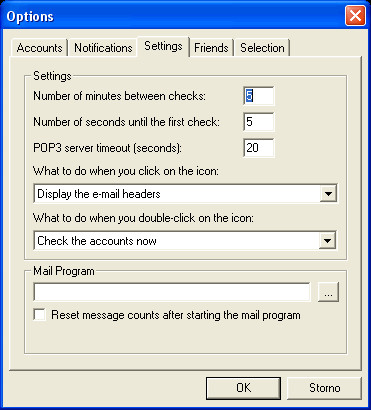Browse for mail program with the ellipsis button
This screenshot has height=410, width=371.
pyautogui.click(x=328, y=292)
